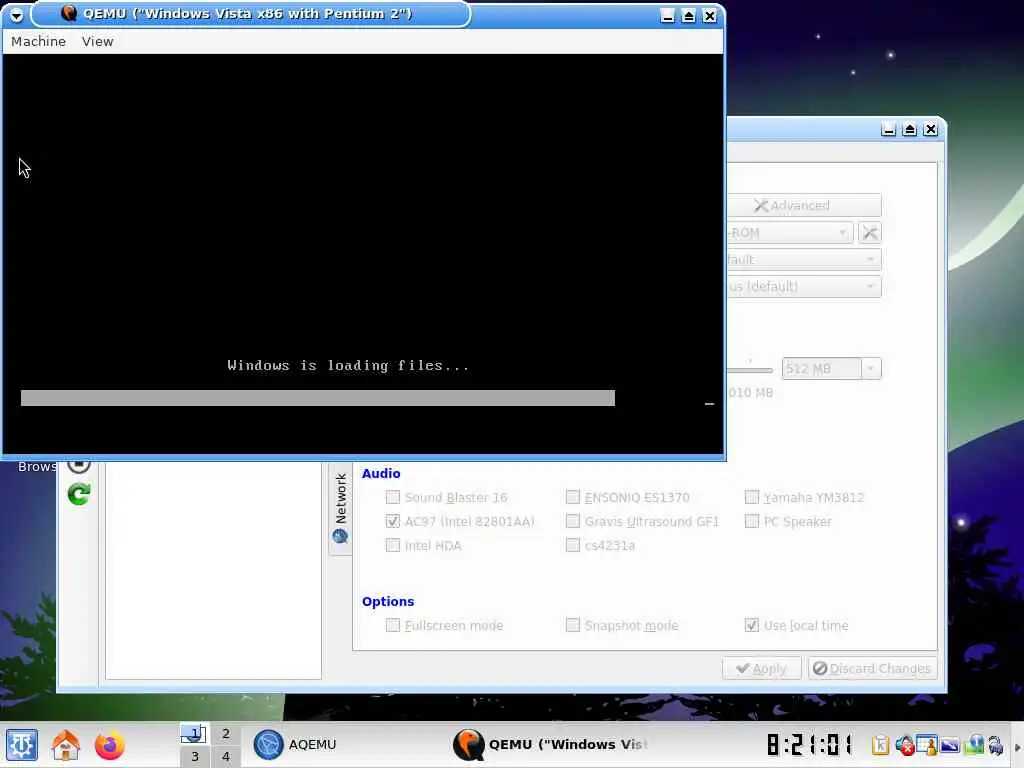Click the tools icon beside the -ROM dropdown
1024x768 pixels.
pos(870,232)
